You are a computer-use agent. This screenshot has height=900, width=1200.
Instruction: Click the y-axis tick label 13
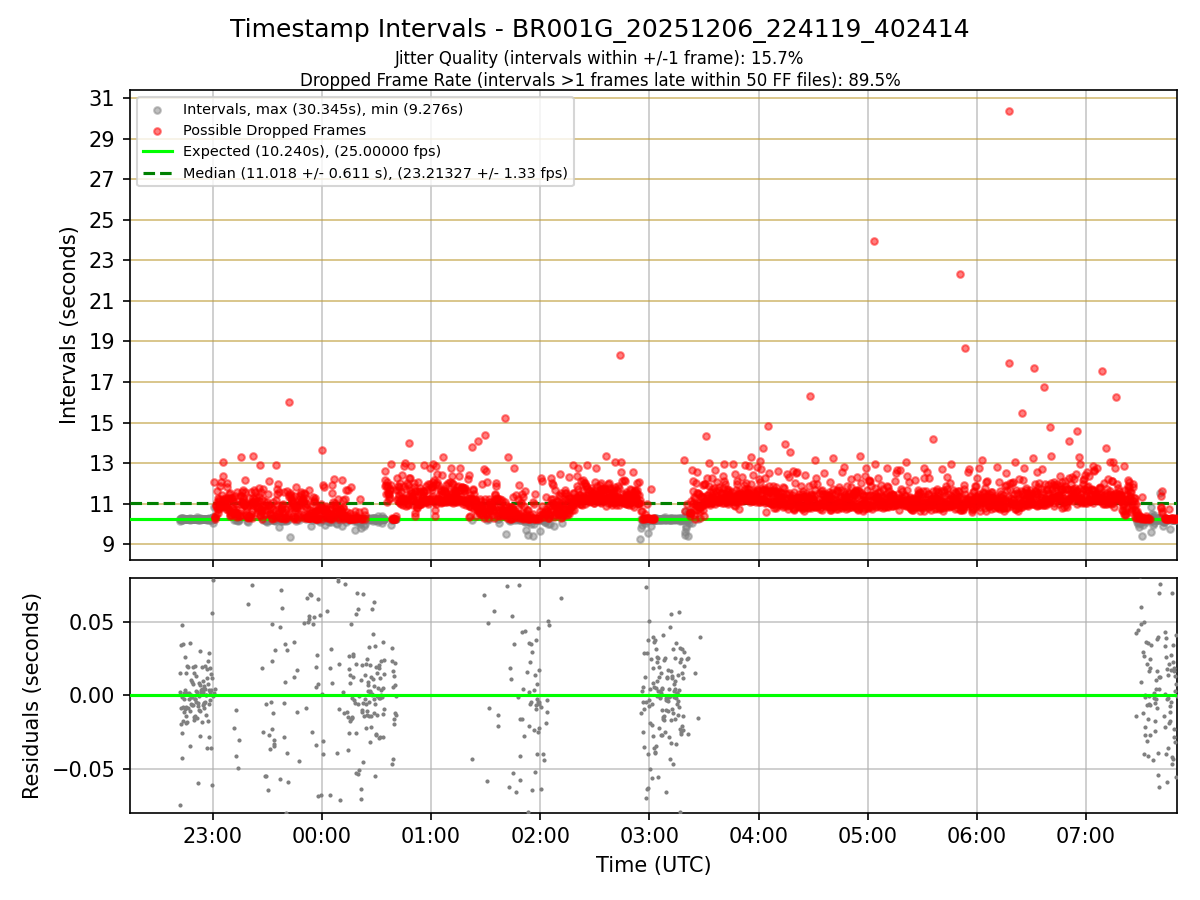[101, 463]
